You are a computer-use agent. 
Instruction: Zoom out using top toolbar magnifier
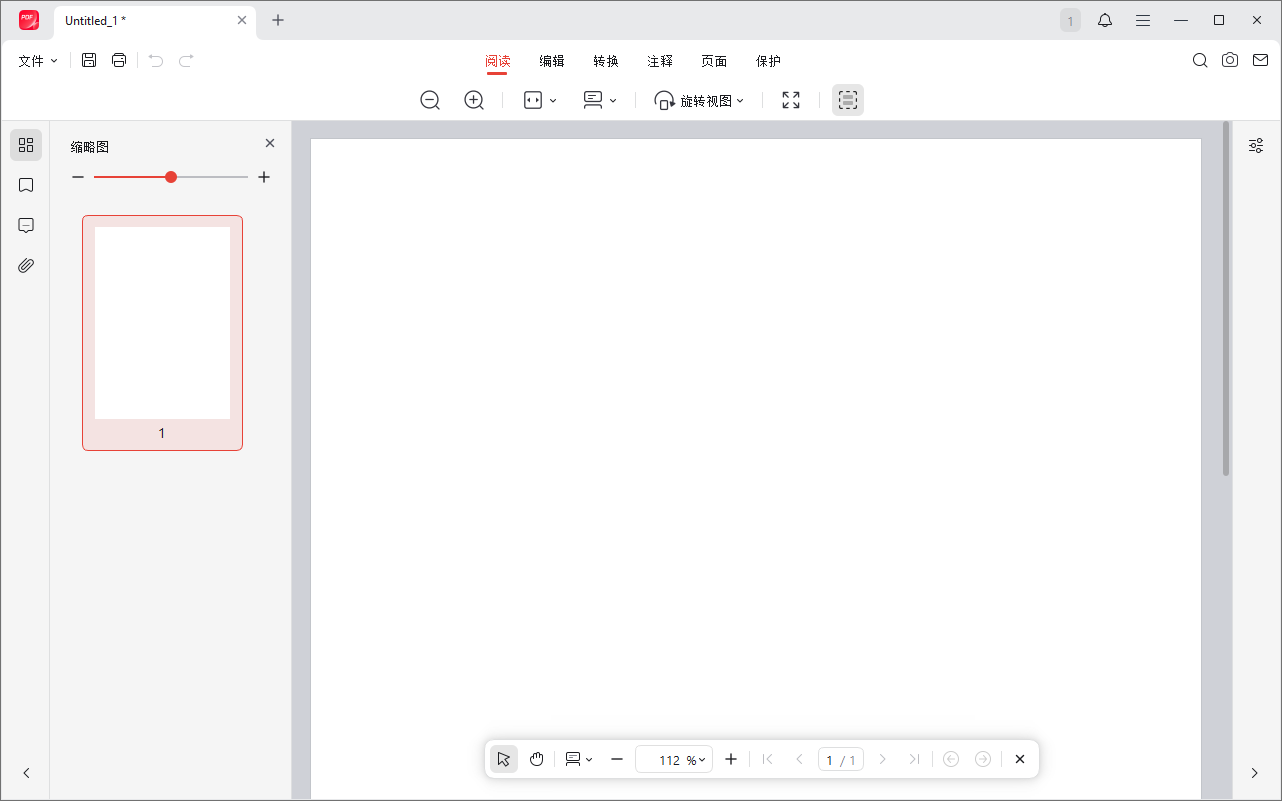(430, 100)
